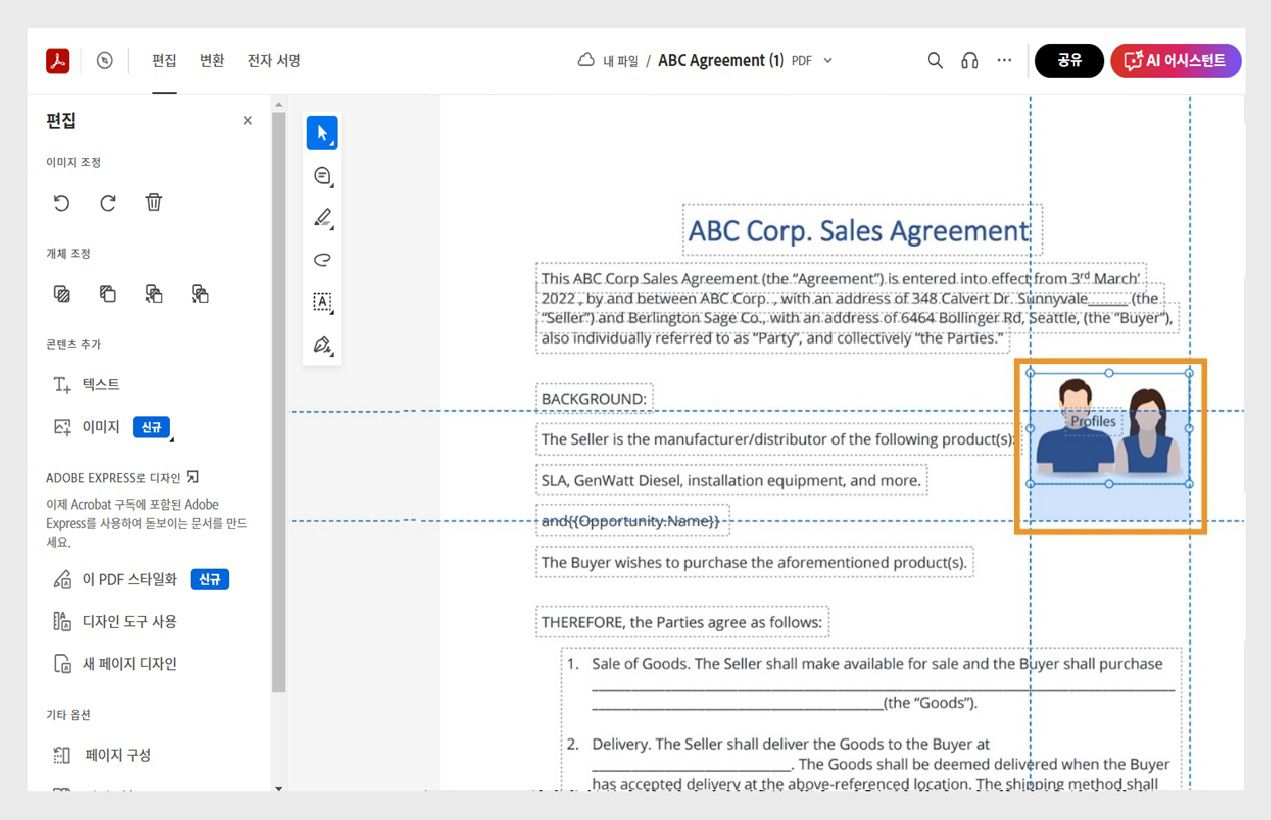Click the first 개체 조정 arrange icon

[x=62, y=294]
